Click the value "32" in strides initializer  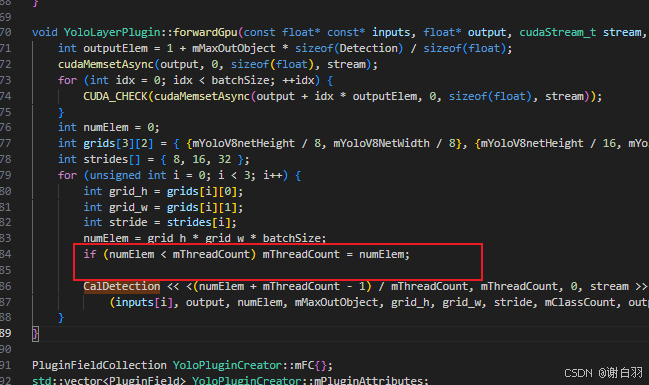[224, 159]
